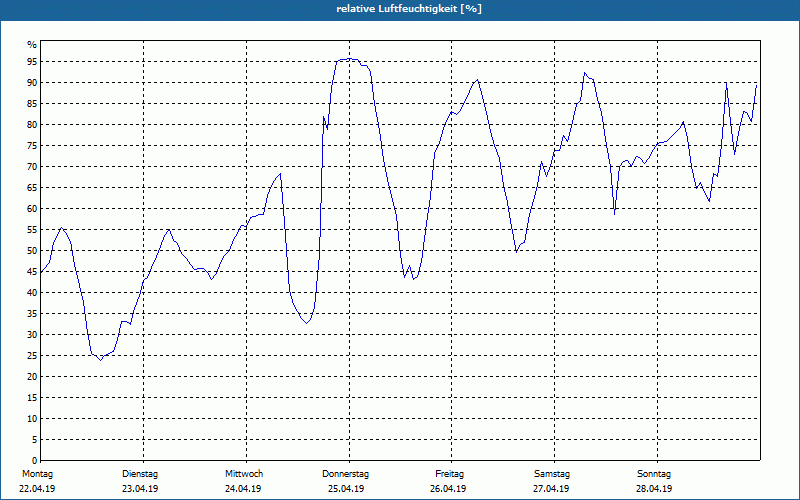Select the '22.04.19' date label

tap(37, 489)
